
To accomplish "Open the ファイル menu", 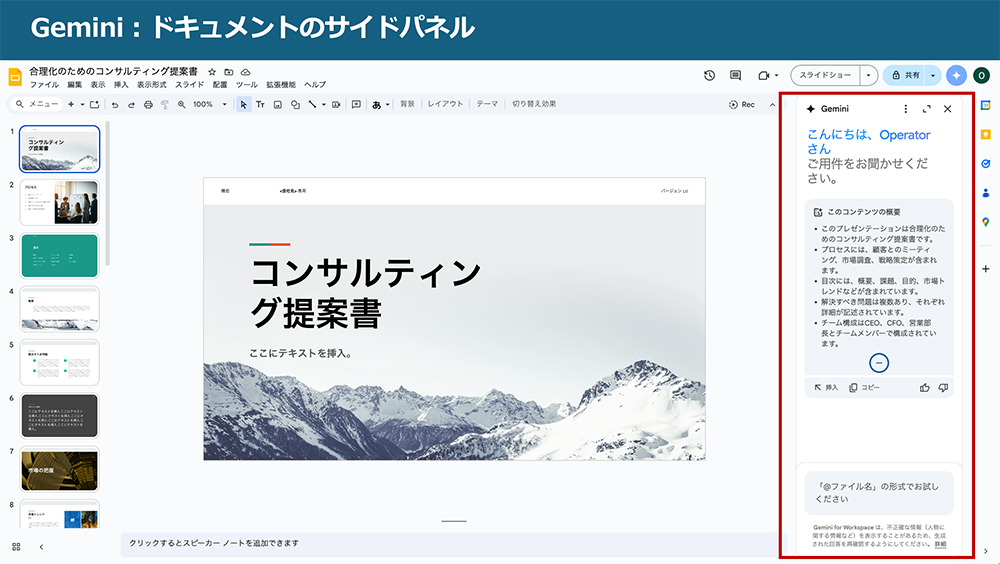I will coord(44,85).
